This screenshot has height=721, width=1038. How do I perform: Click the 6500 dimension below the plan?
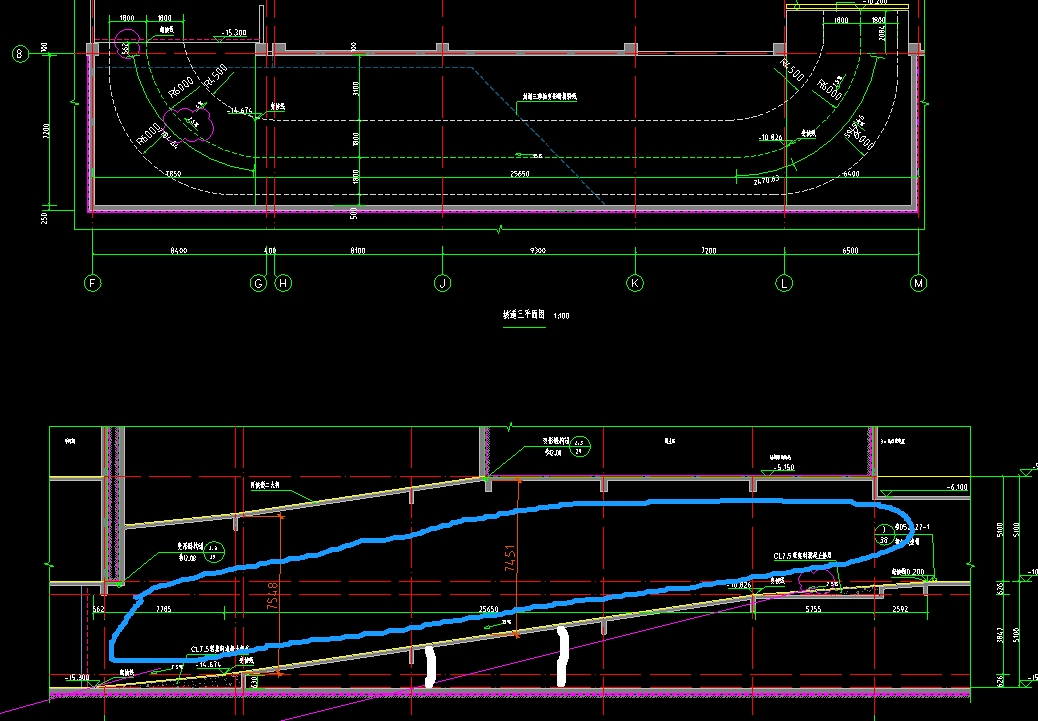[851, 250]
